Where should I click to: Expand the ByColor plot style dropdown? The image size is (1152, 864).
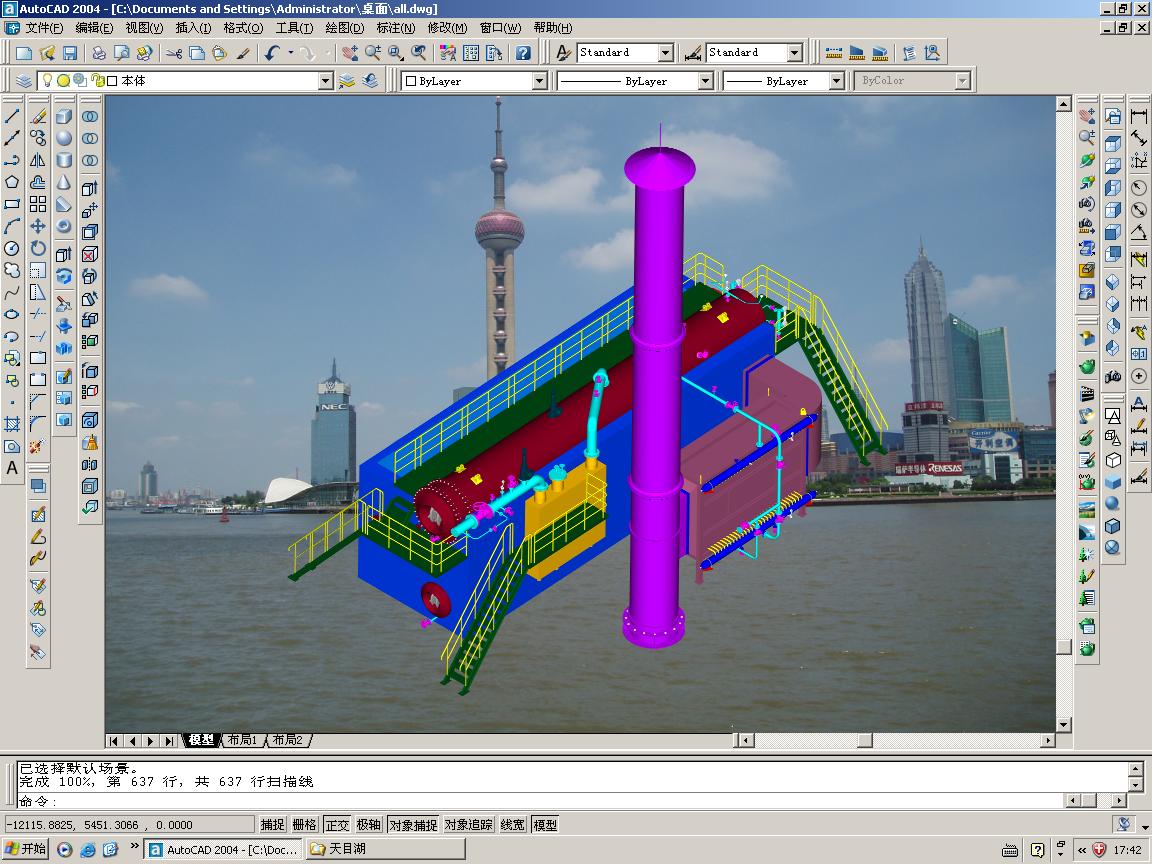tap(962, 81)
